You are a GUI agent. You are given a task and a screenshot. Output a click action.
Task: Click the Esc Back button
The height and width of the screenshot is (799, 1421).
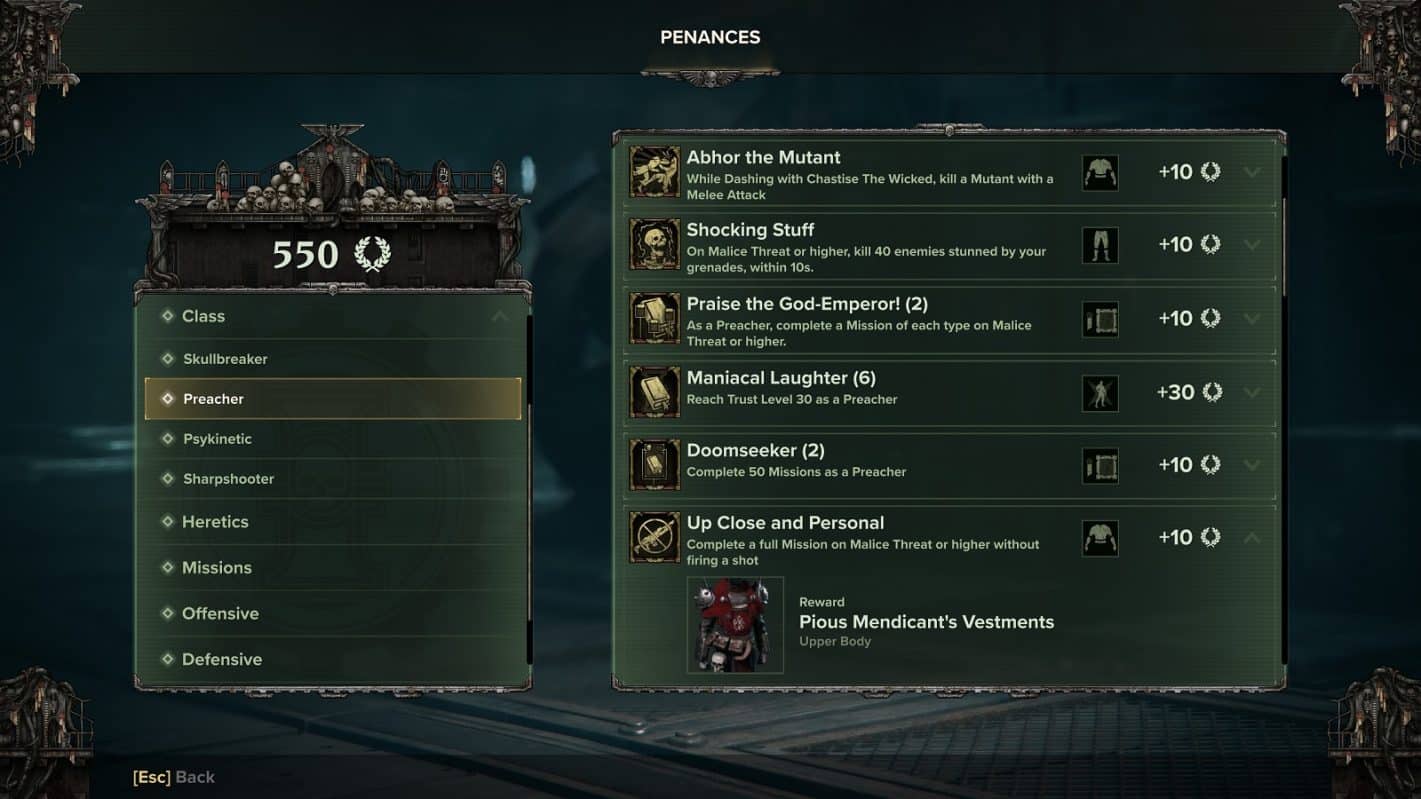[174, 777]
